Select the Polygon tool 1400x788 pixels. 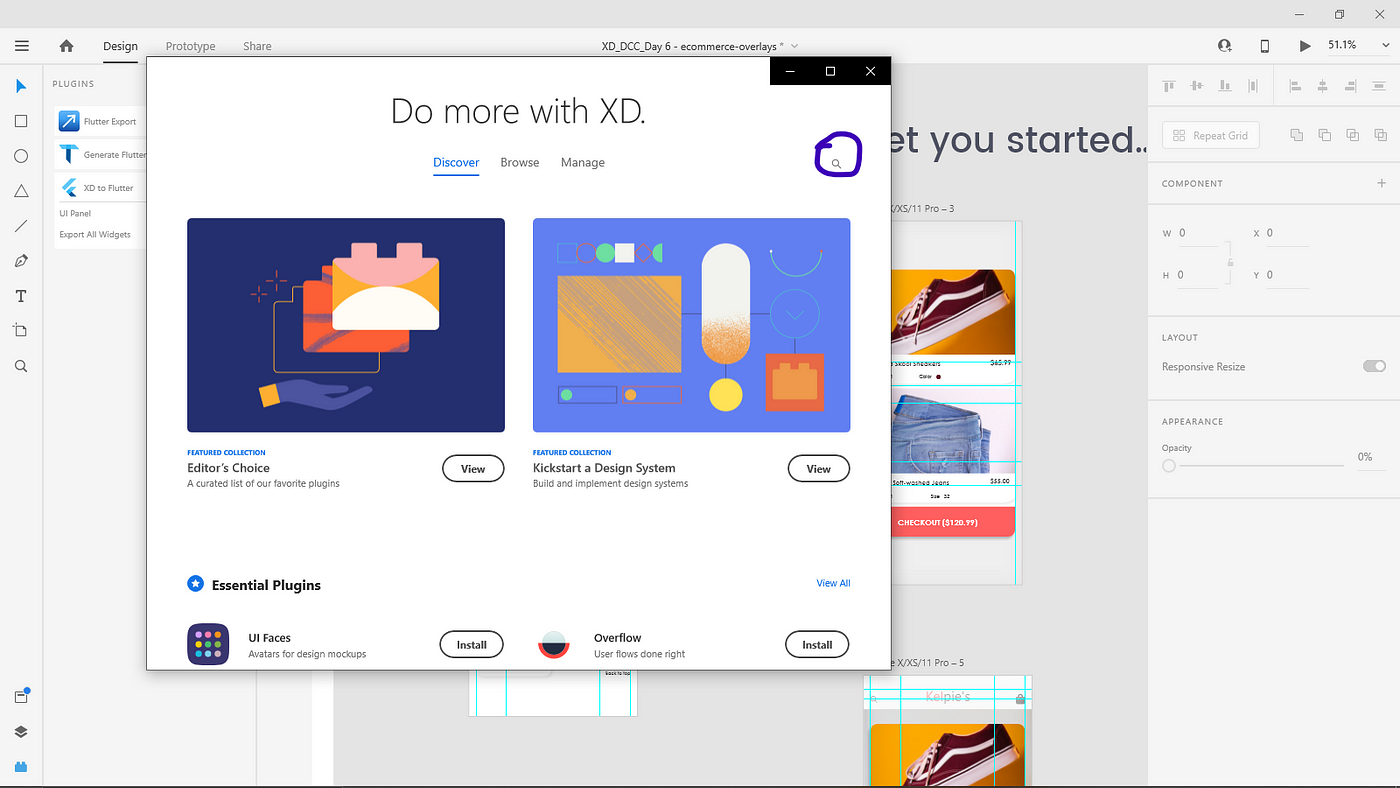click(21, 191)
